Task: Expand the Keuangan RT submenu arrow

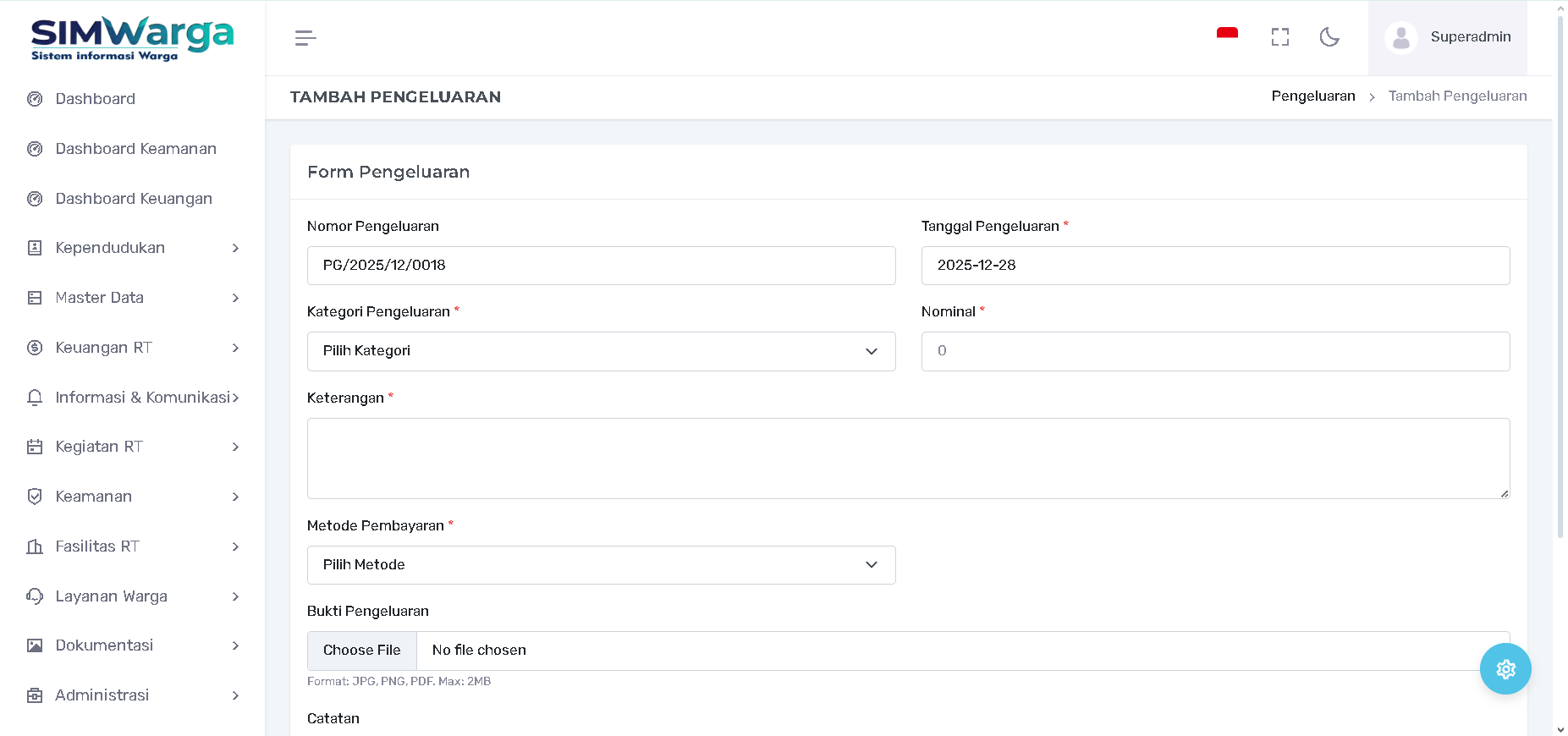Action: click(235, 348)
